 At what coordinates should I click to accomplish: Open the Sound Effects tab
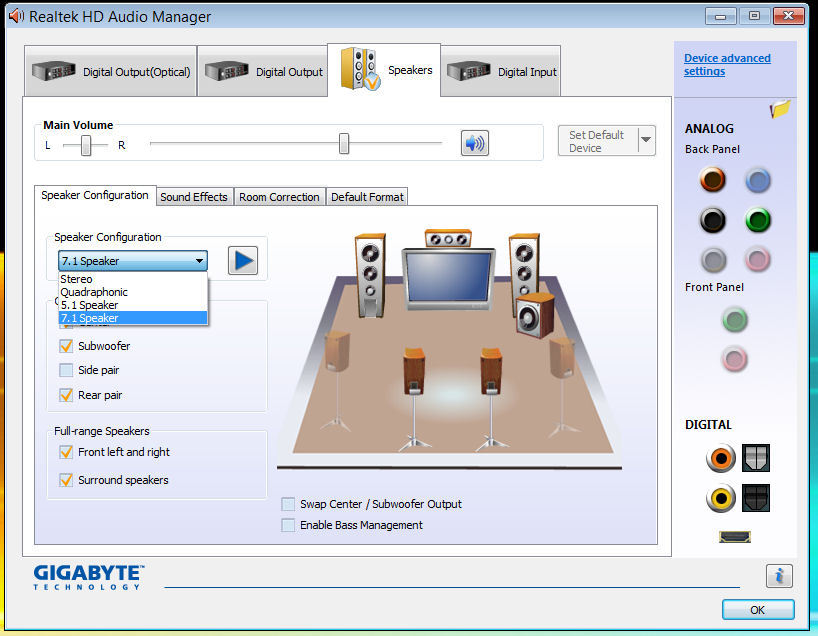tap(194, 197)
